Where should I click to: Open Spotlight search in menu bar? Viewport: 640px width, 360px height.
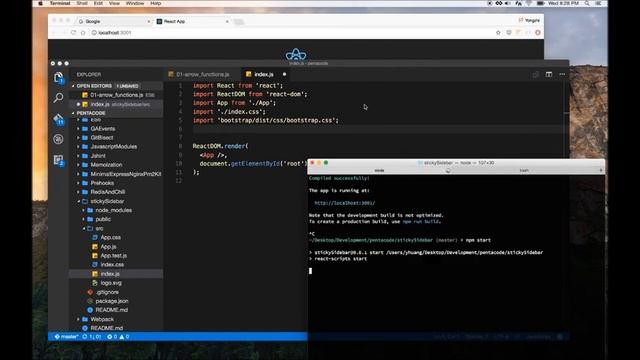coord(587,3)
